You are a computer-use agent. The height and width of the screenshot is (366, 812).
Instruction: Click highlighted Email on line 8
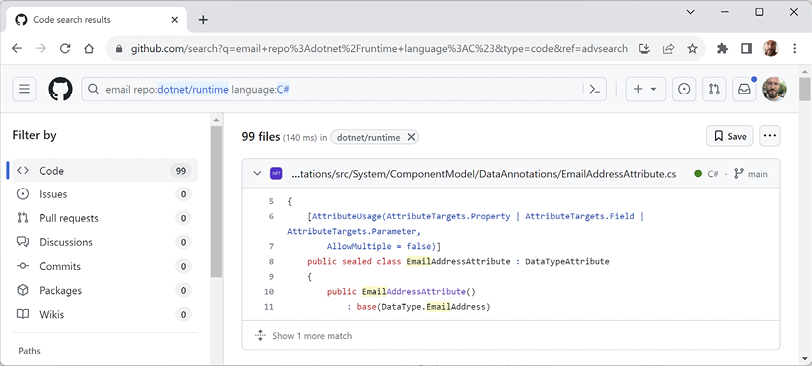418,261
